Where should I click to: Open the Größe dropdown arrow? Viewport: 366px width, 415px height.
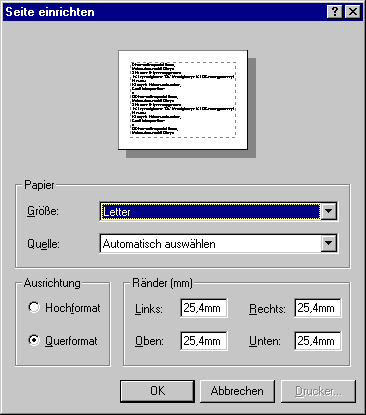(328, 211)
